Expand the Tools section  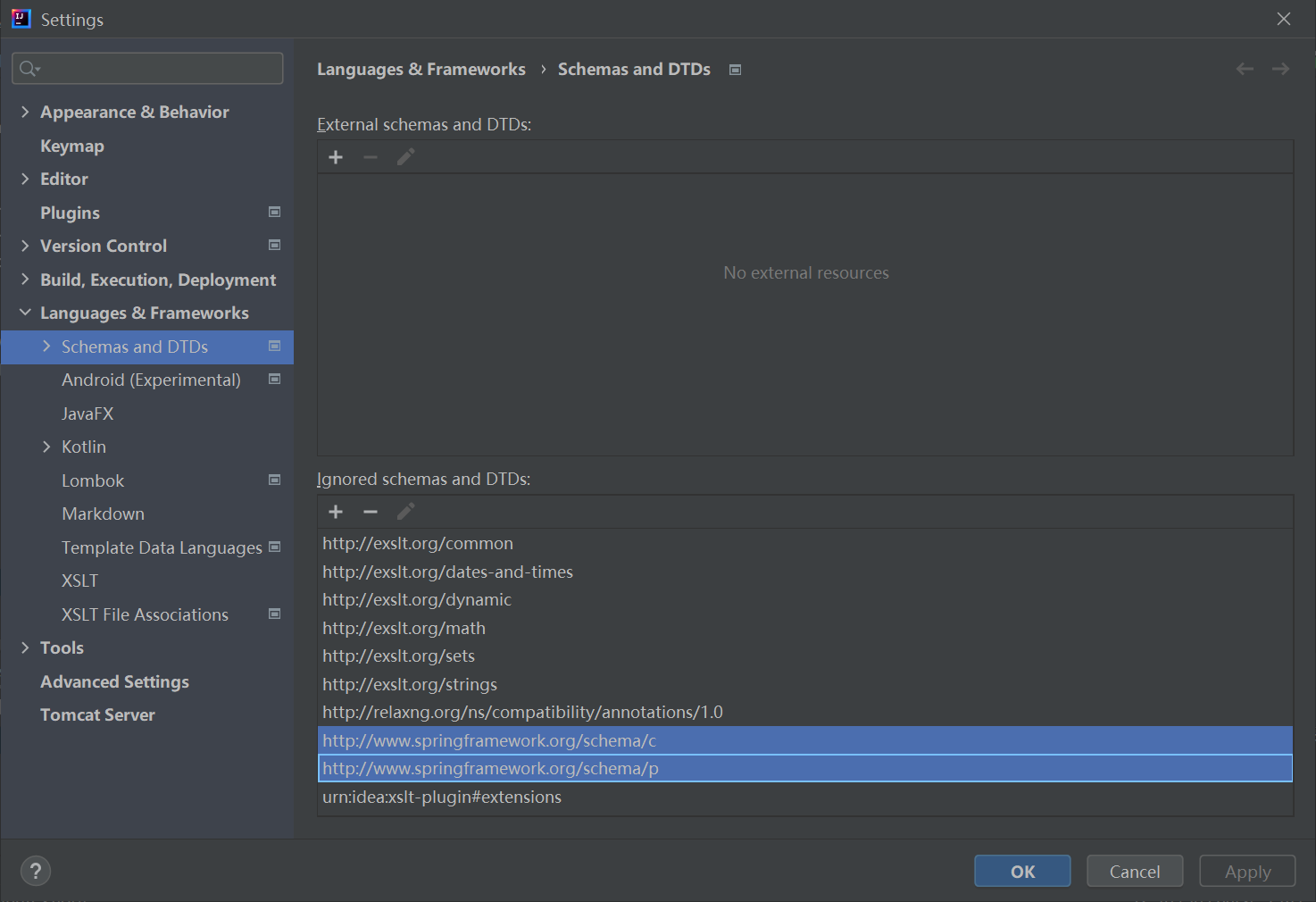coord(25,647)
